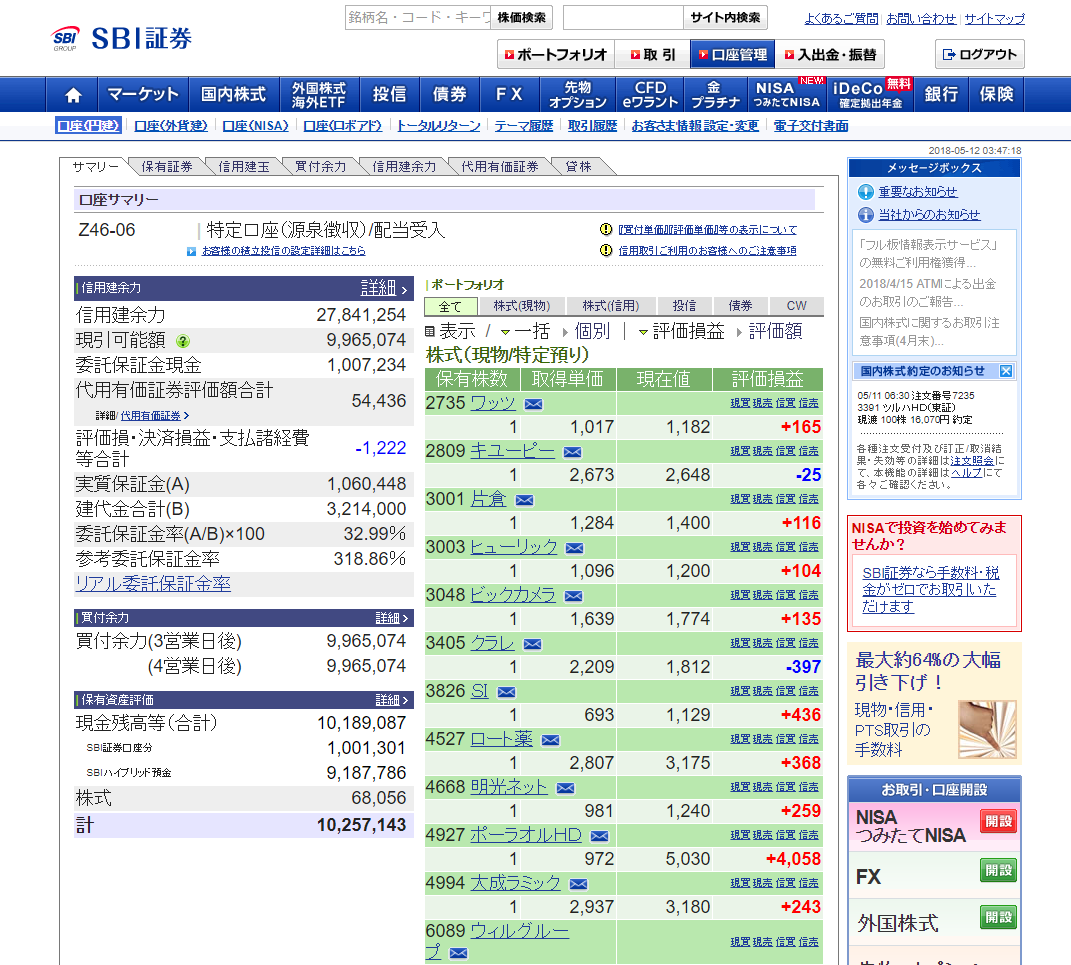Click the envelope icon next to クラレ
Viewport: 1071px width, 965px height.
pyautogui.click(x=533, y=644)
